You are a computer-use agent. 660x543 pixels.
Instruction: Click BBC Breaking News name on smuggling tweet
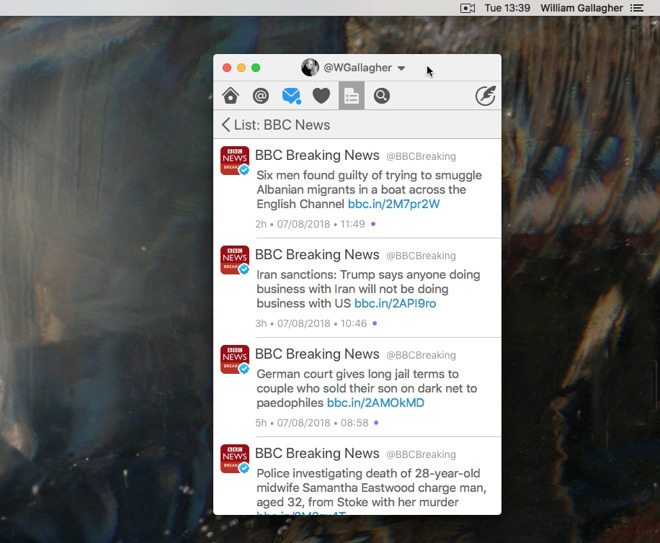[x=317, y=155]
